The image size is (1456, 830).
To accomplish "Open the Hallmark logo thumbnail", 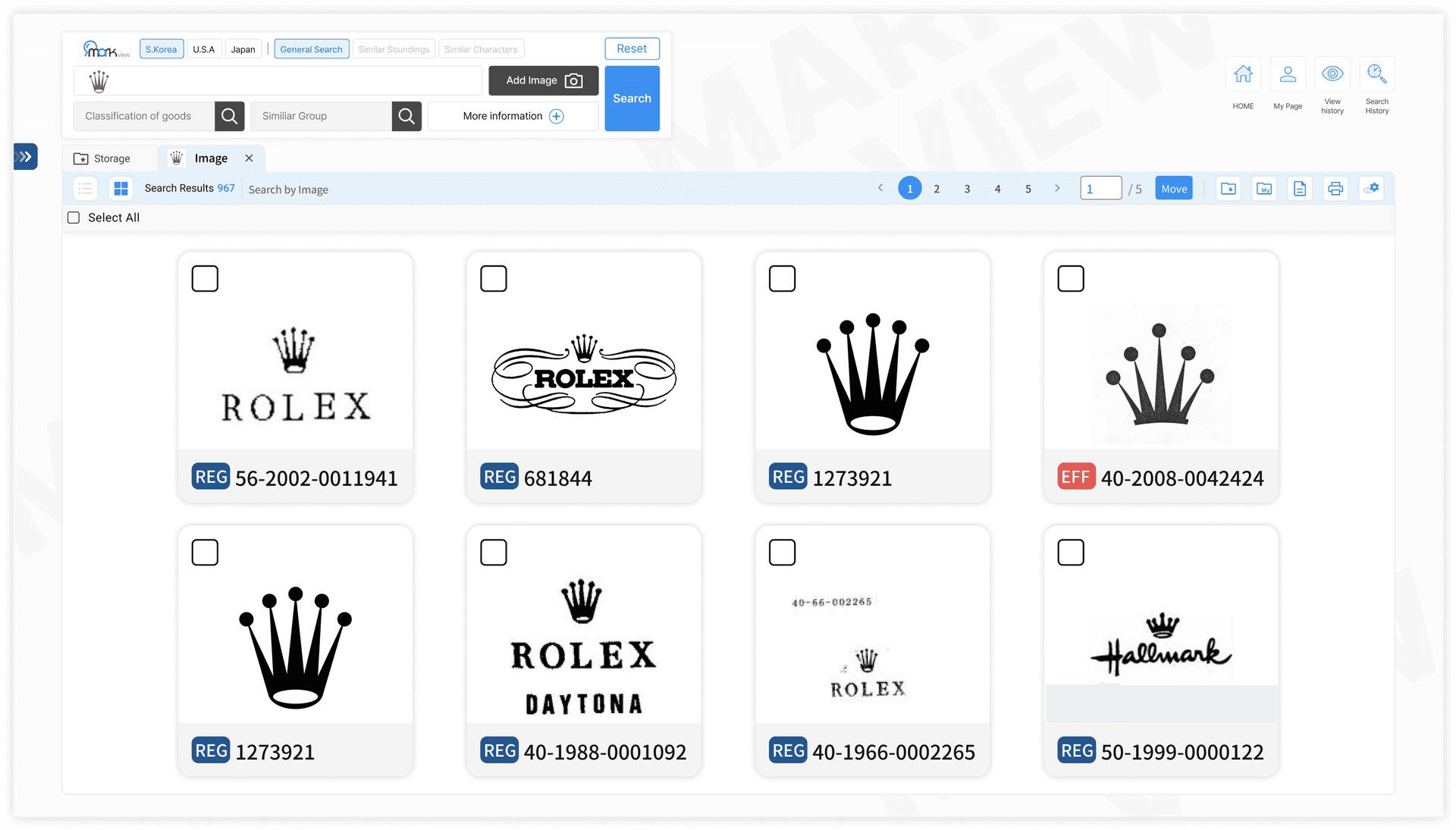I will [1161, 645].
